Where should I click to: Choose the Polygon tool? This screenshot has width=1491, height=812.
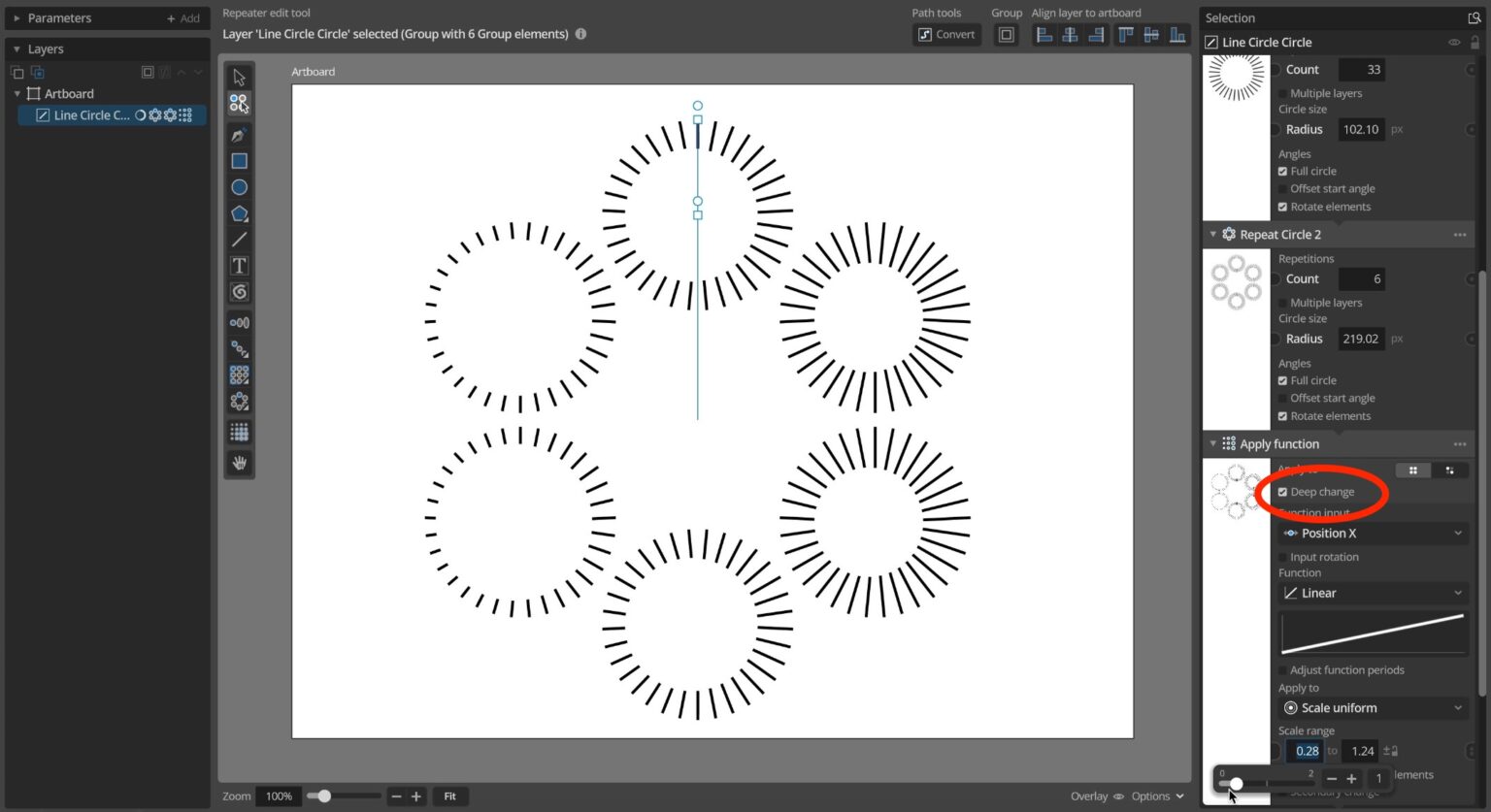pos(240,212)
